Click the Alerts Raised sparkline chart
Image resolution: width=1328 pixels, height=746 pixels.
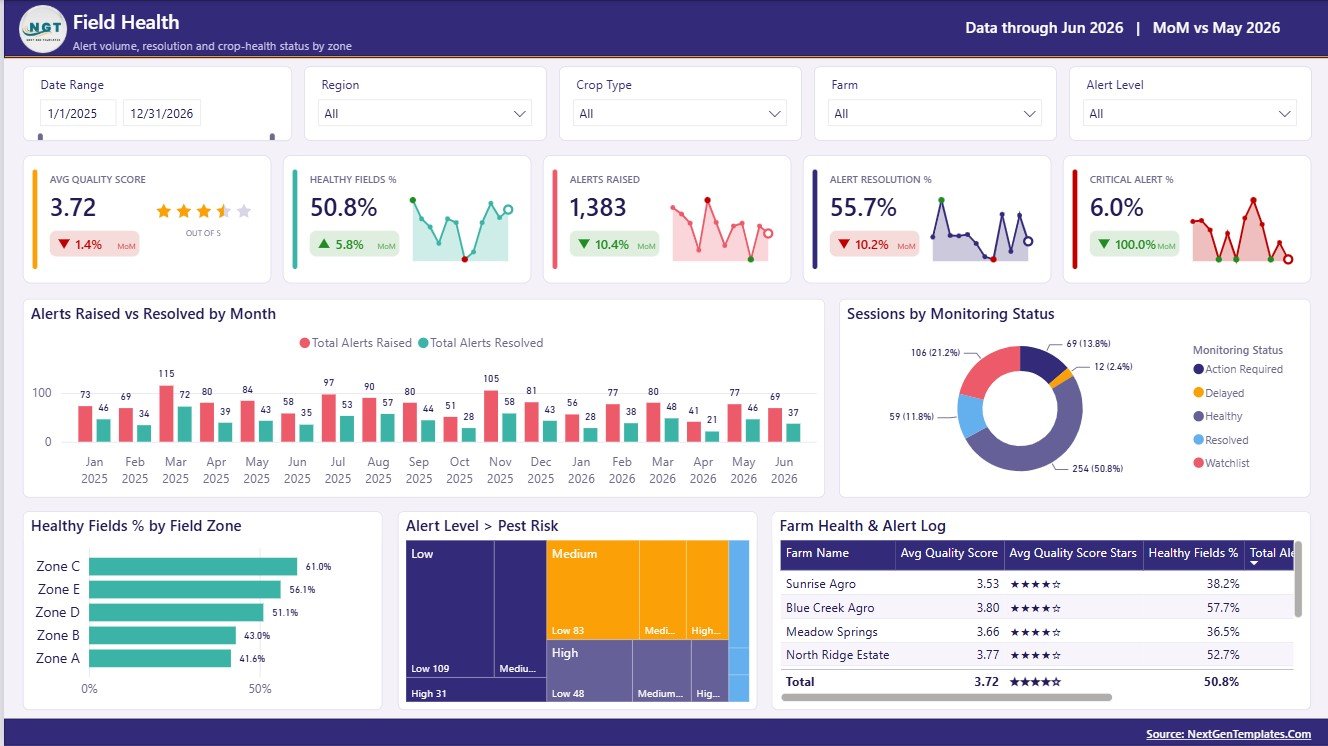[x=722, y=229]
